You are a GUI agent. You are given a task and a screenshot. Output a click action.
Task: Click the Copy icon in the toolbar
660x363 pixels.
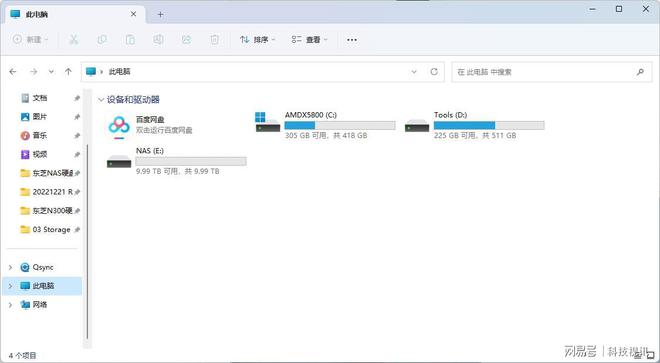click(x=102, y=40)
